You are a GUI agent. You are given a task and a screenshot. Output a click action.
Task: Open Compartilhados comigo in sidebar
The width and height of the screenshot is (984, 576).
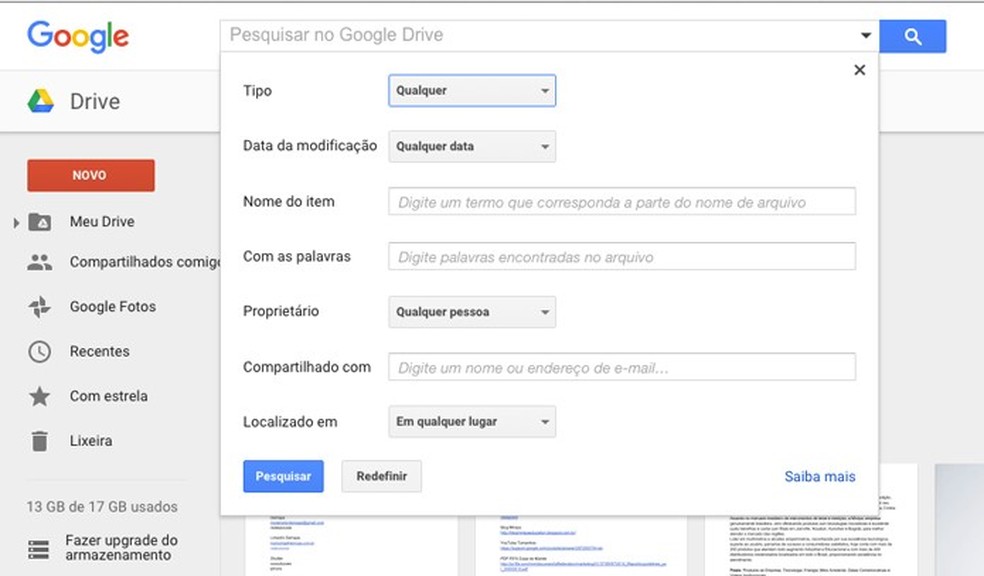click(x=145, y=262)
